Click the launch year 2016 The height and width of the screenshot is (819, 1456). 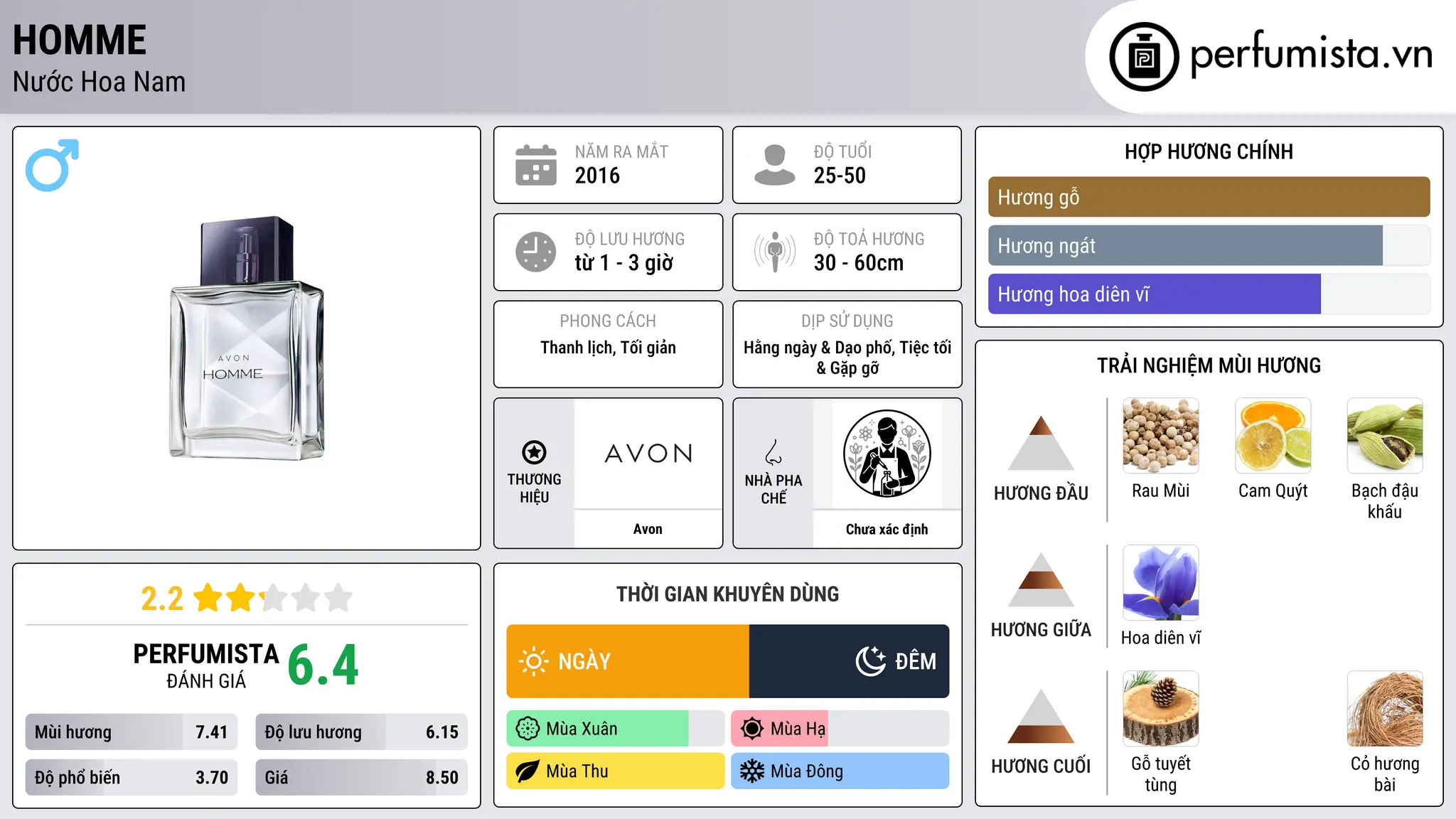(x=597, y=176)
